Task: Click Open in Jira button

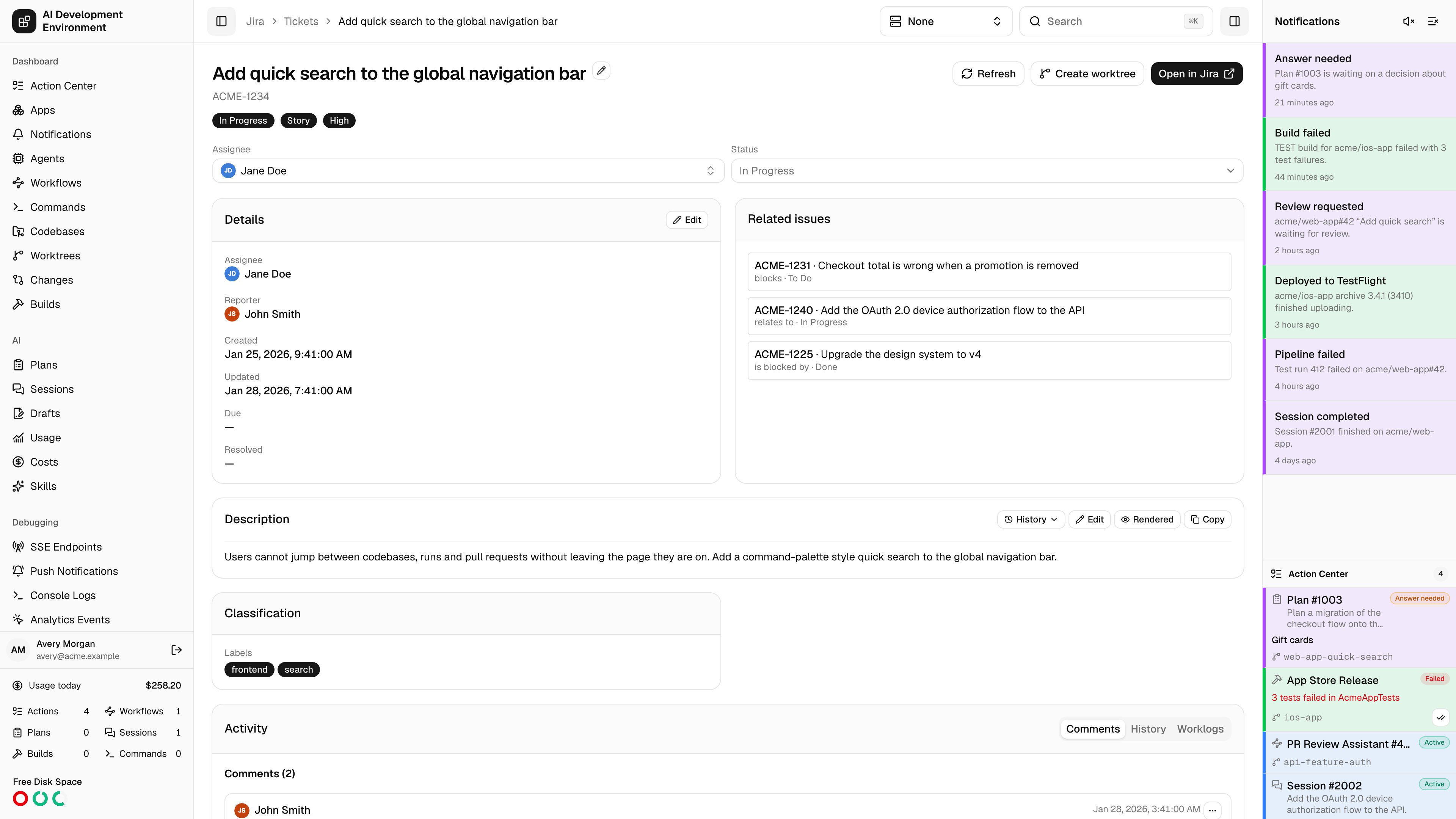Action: pyautogui.click(x=1197, y=74)
